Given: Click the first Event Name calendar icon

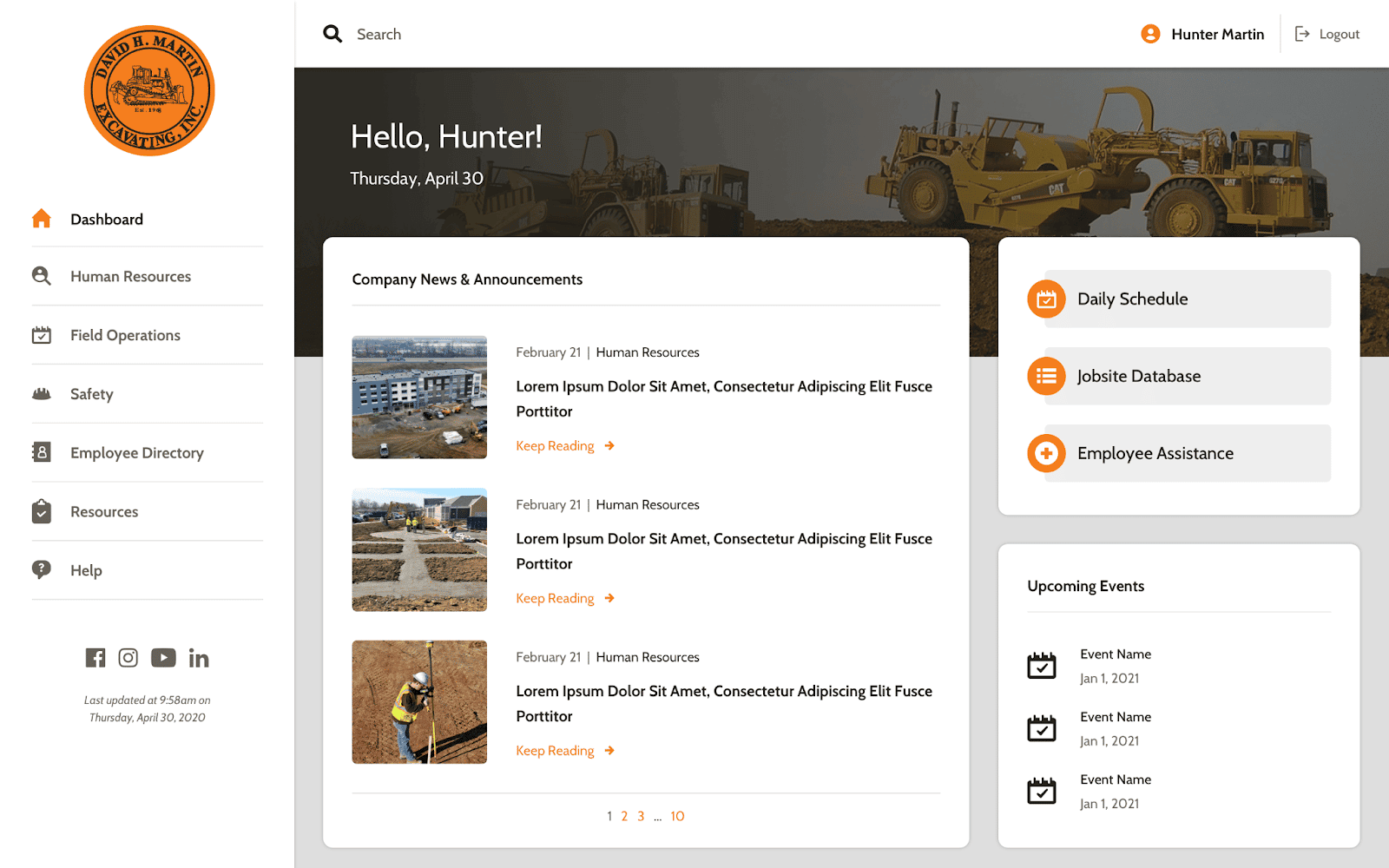Looking at the screenshot, I should click(1042, 666).
